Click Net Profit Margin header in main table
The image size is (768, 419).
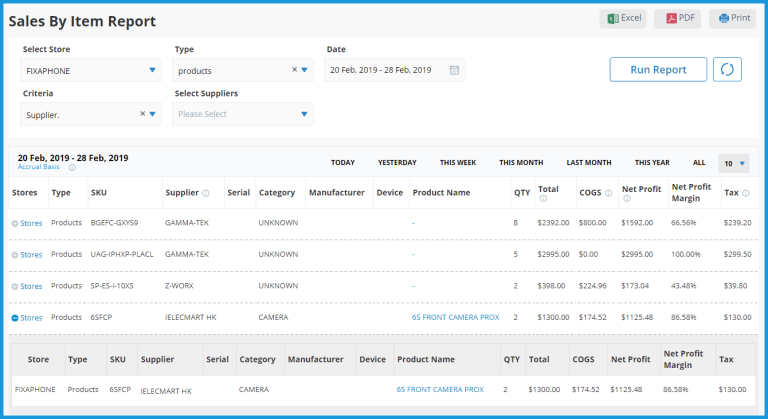click(691, 193)
